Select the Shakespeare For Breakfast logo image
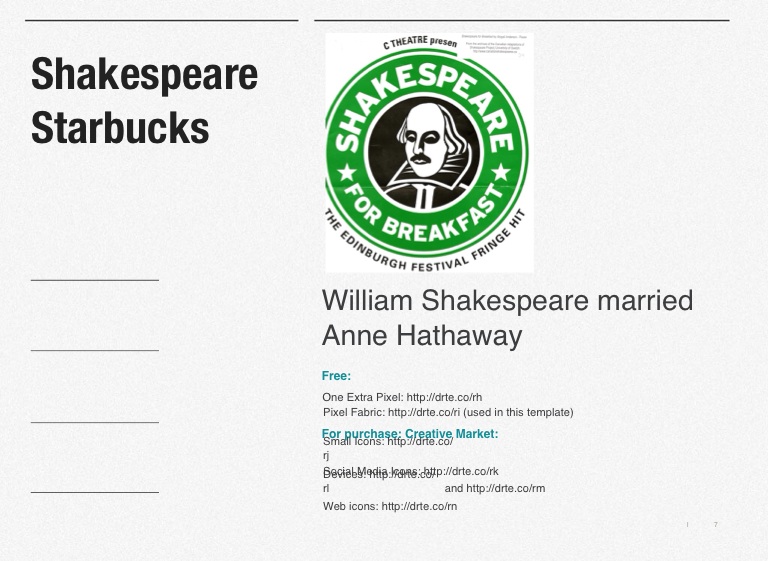This screenshot has width=768, height=561. (x=429, y=152)
